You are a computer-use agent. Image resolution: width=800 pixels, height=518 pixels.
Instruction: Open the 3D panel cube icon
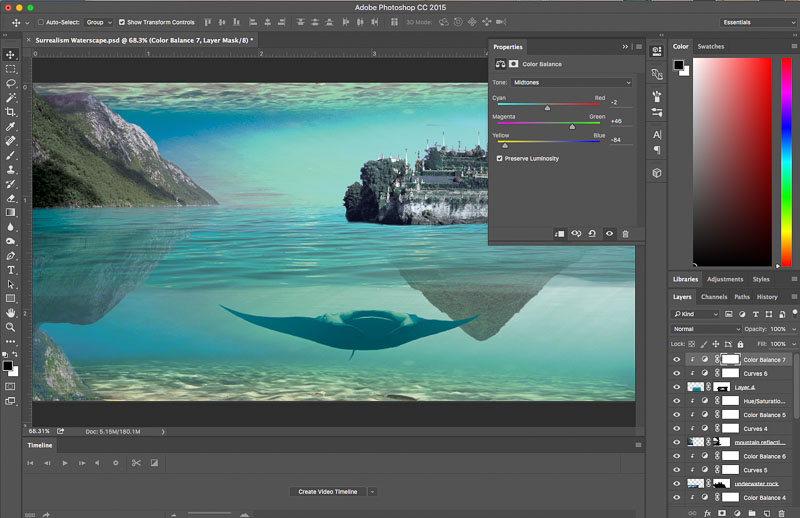[657, 173]
